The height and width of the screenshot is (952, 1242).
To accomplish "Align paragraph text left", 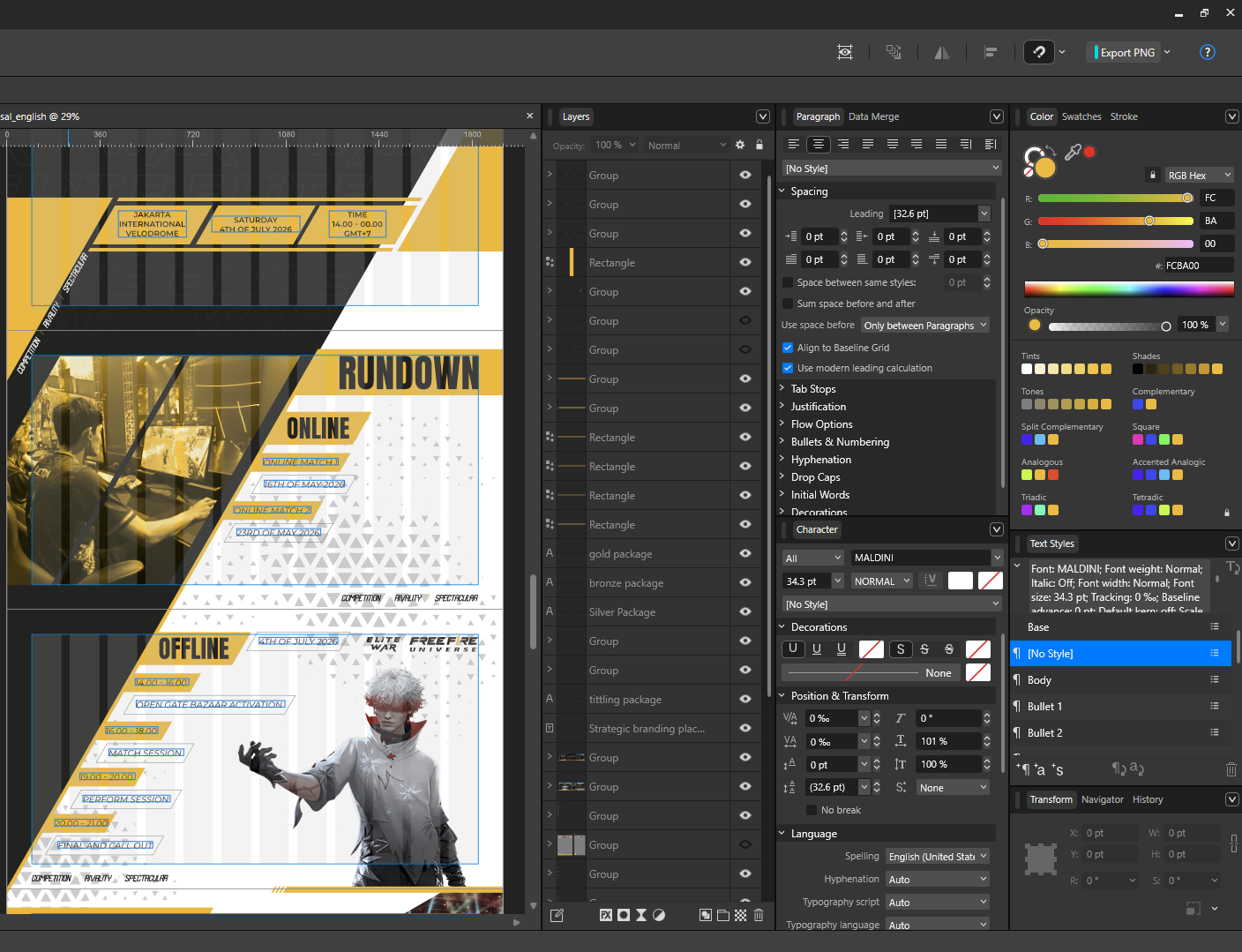I will tap(794, 144).
